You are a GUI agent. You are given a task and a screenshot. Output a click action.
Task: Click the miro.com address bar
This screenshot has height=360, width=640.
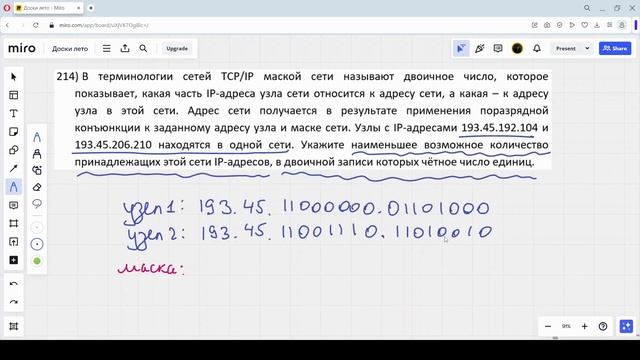tap(104, 25)
